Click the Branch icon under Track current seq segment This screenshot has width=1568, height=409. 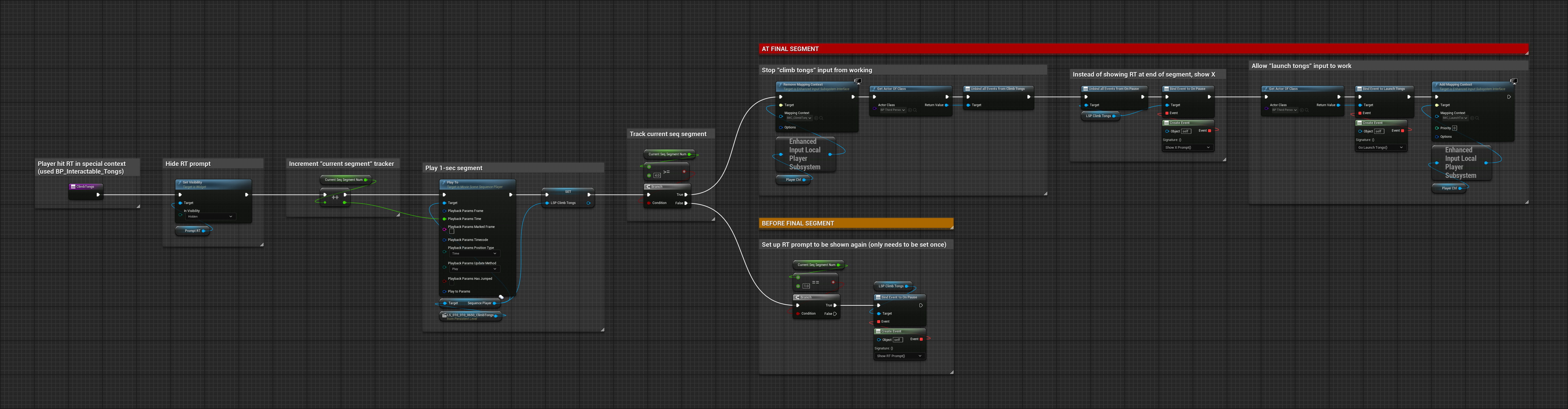[648, 187]
